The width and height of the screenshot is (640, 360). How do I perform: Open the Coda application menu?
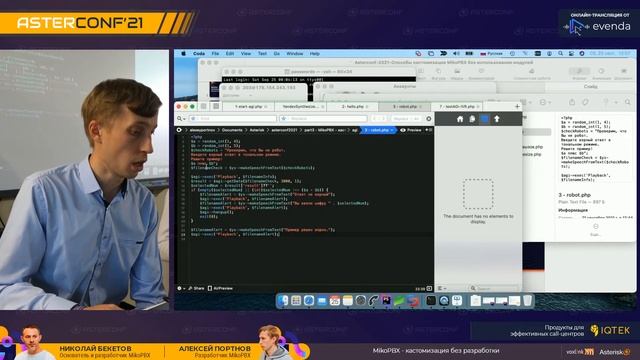click(199, 53)
